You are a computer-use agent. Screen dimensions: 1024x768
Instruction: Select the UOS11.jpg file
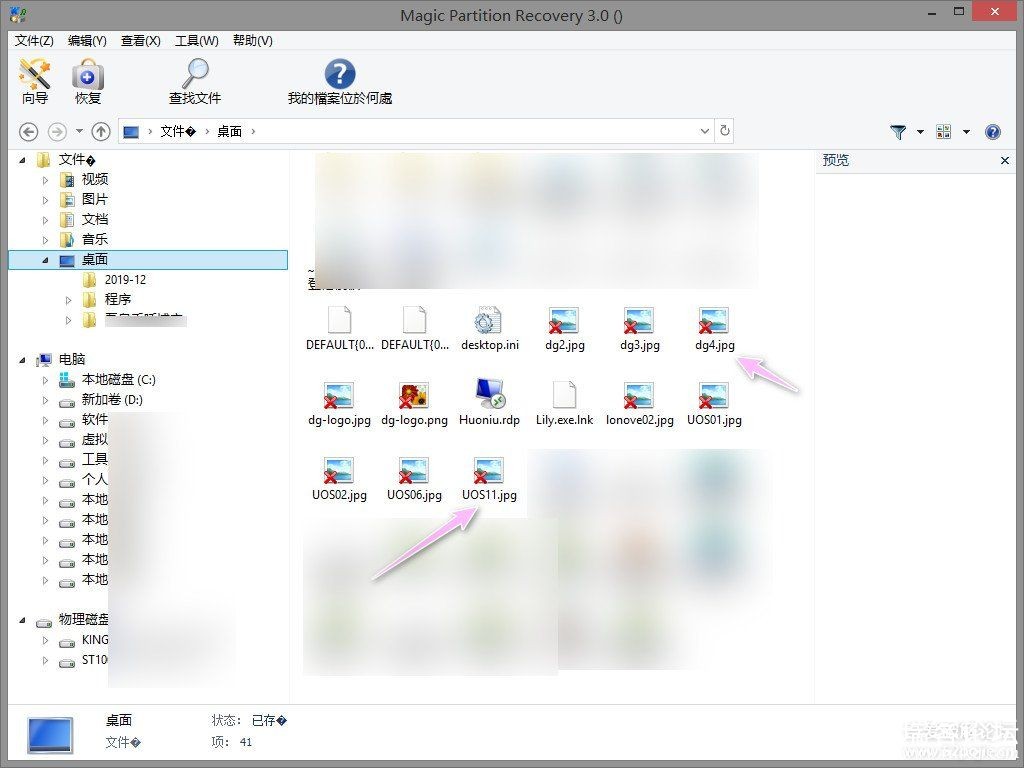pos(489,478)
